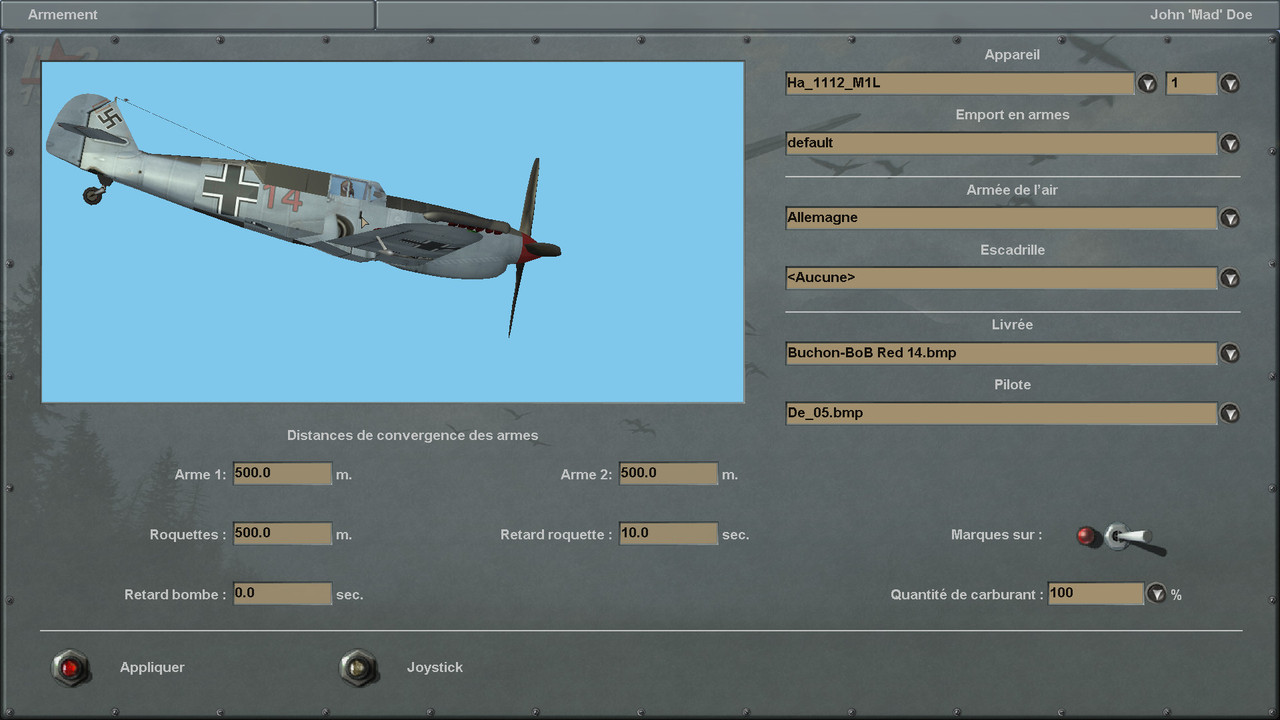1280x720 pixels.
Task: Click the Arme 1 convergence field
Action: (x=282, y=473)
